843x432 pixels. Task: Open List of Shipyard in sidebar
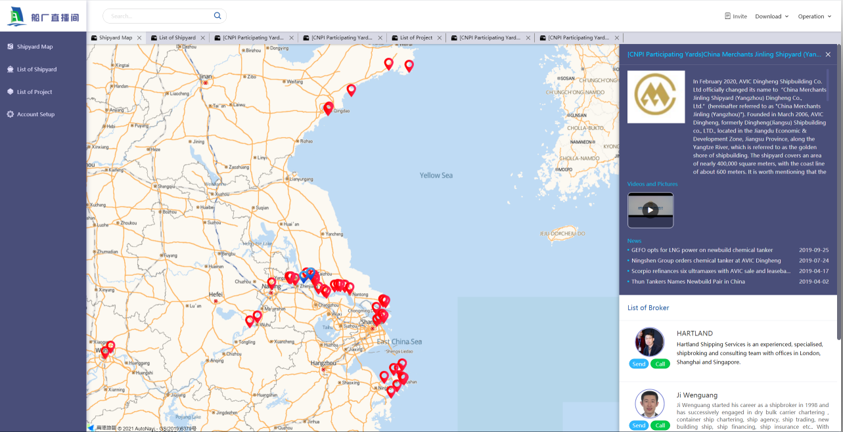point(36,70)
